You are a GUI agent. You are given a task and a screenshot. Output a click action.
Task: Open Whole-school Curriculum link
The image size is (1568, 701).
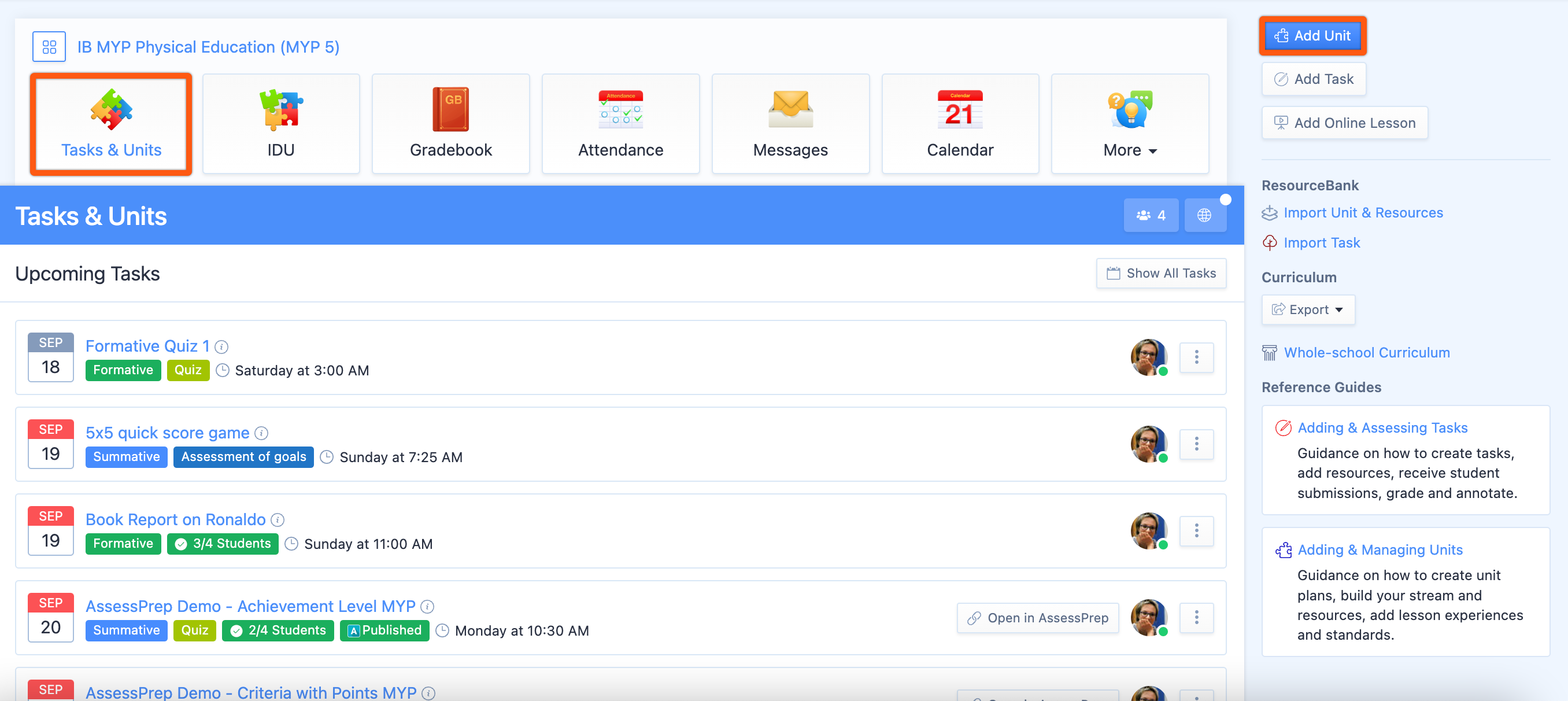(x=1367, y=353)
